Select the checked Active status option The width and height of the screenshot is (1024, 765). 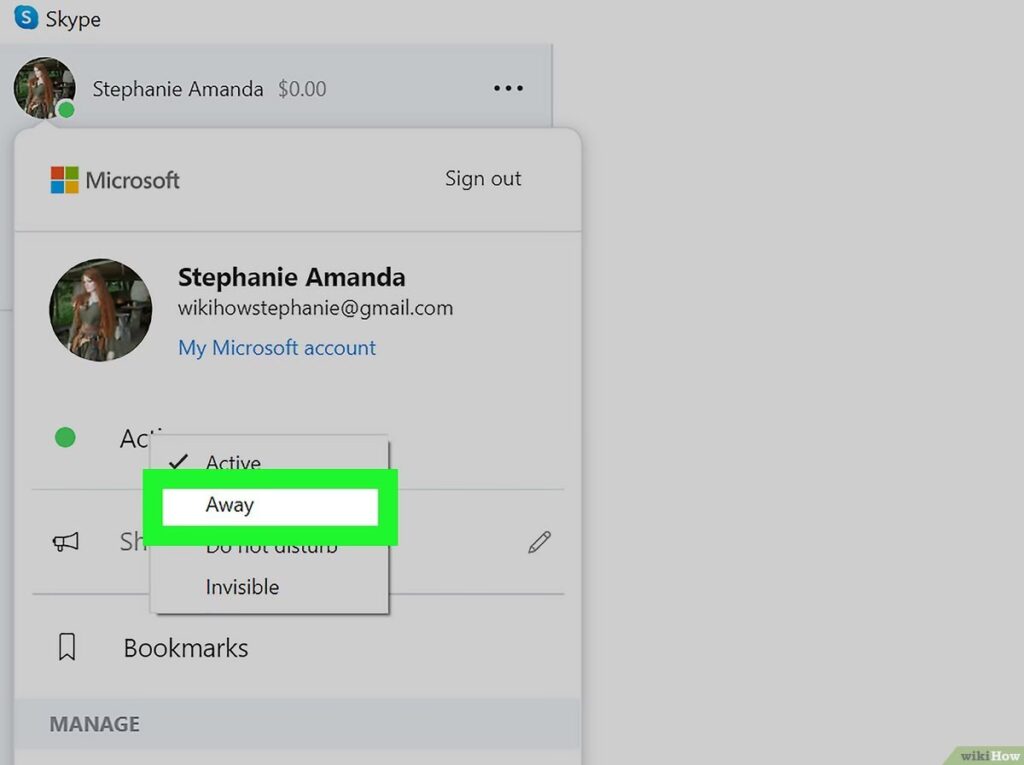pos(233,463)
